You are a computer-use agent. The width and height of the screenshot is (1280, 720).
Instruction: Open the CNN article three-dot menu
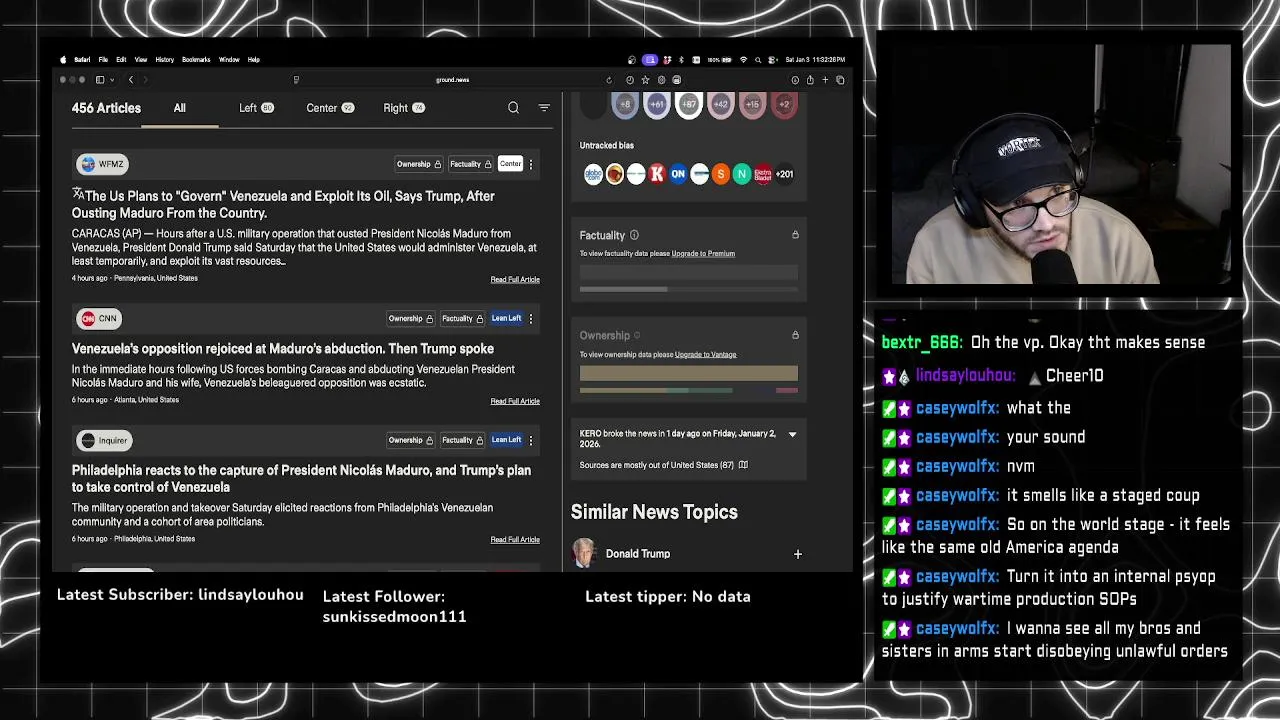click(531, 319)
